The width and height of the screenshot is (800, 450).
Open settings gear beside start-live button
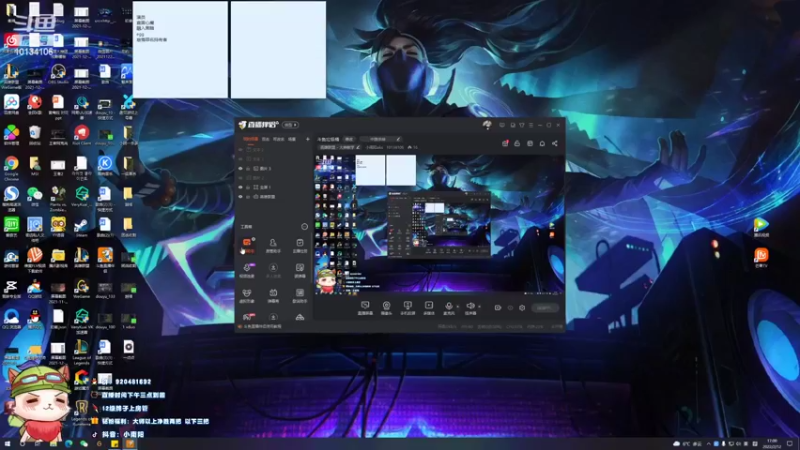point(522,308)
